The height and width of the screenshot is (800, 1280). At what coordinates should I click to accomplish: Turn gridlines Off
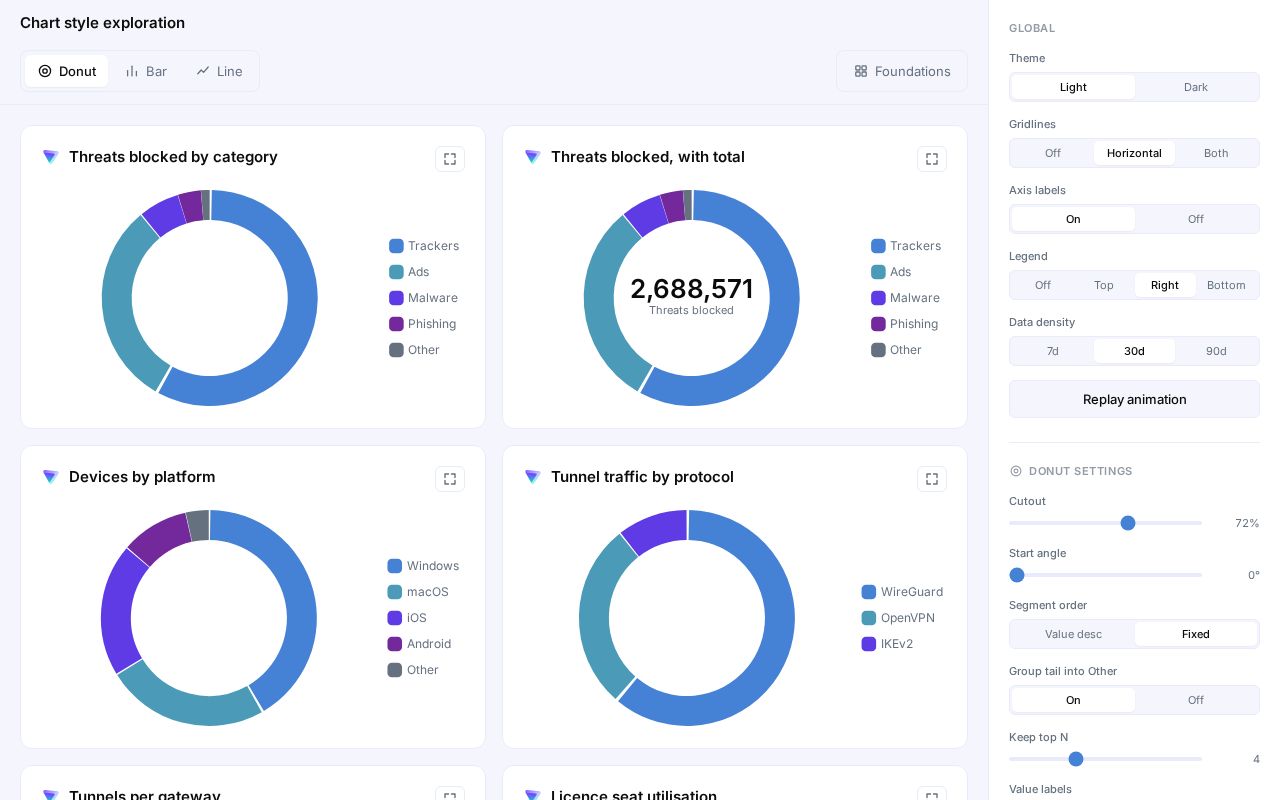[x=1053, y=153]
